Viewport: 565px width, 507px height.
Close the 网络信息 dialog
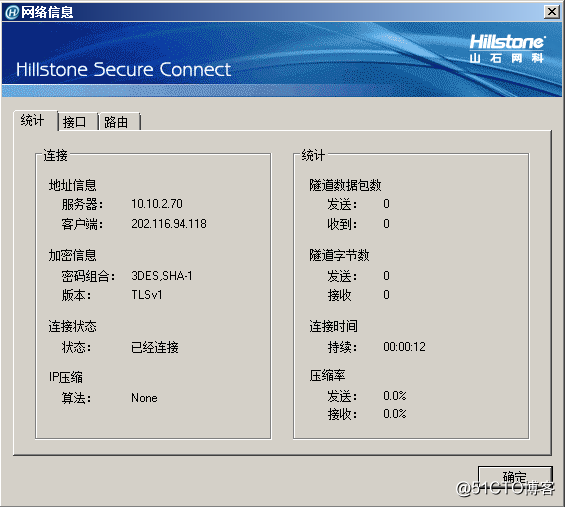click(552, 12)
